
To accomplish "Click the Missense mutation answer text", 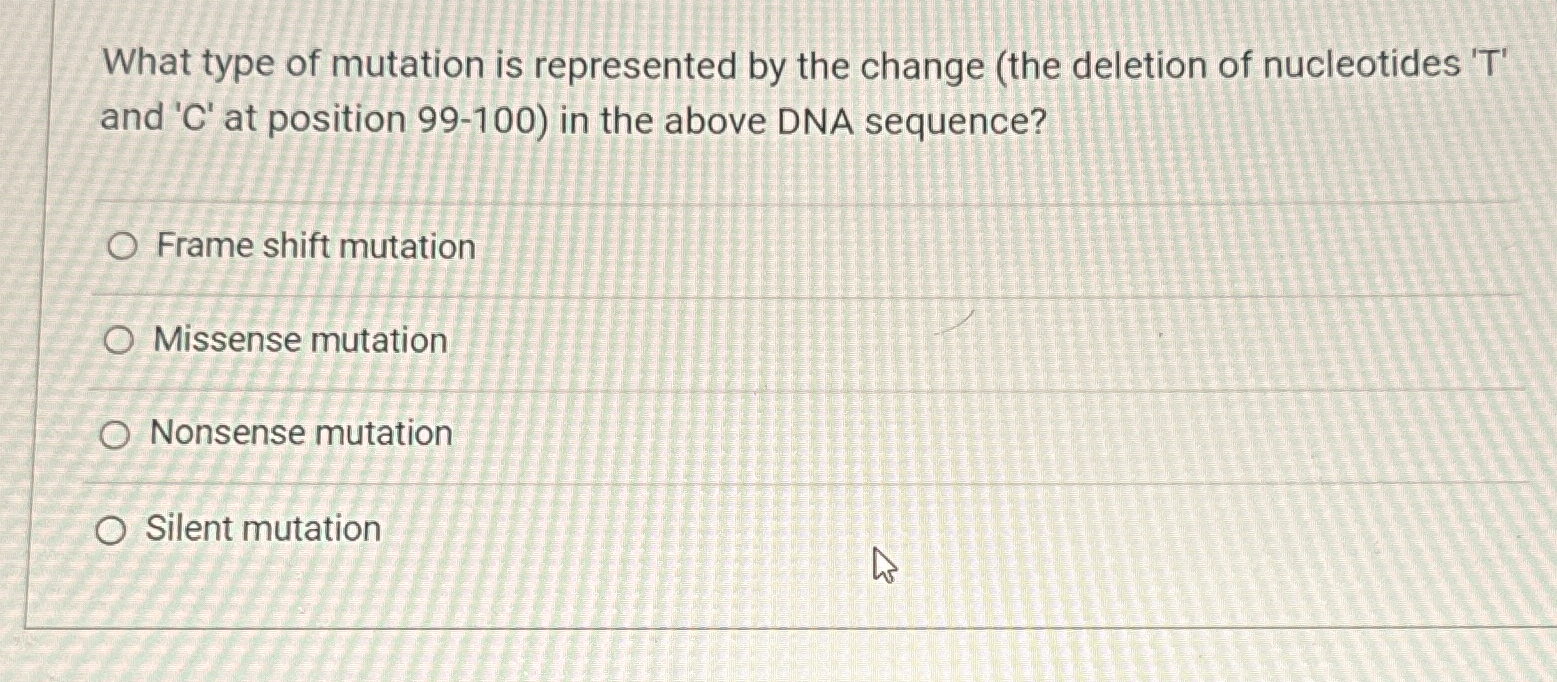I will tap(299, 341).
